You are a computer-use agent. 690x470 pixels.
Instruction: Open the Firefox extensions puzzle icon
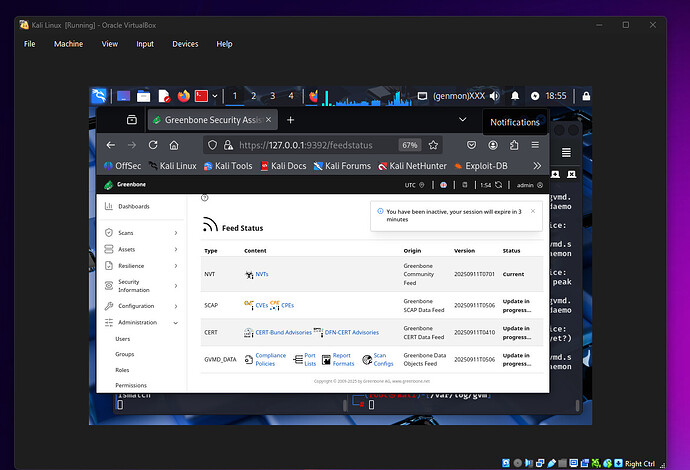click(x=514, y=145)
